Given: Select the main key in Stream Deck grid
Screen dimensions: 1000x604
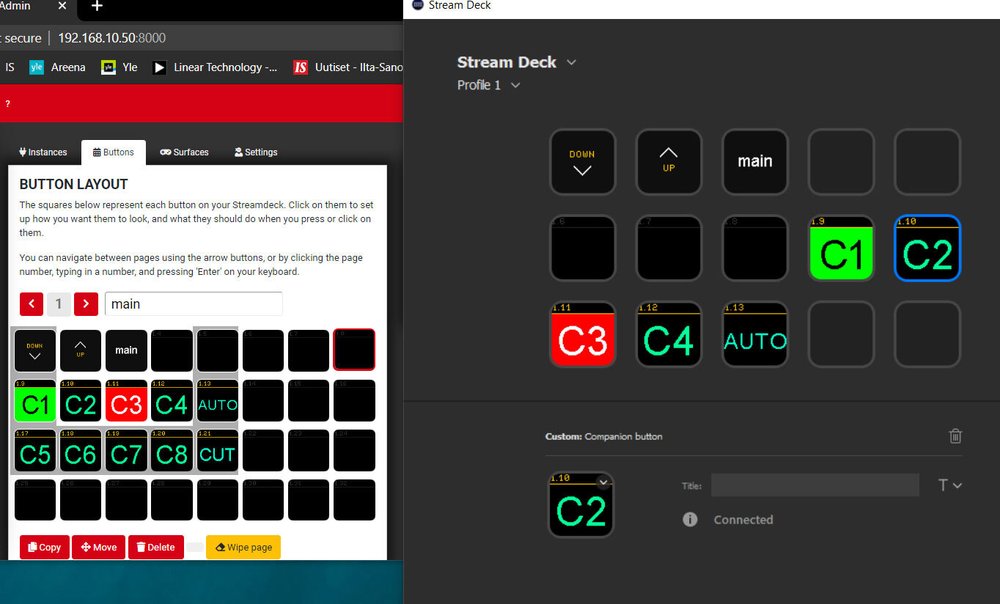Looking at the screenshot, I should 755,162.
